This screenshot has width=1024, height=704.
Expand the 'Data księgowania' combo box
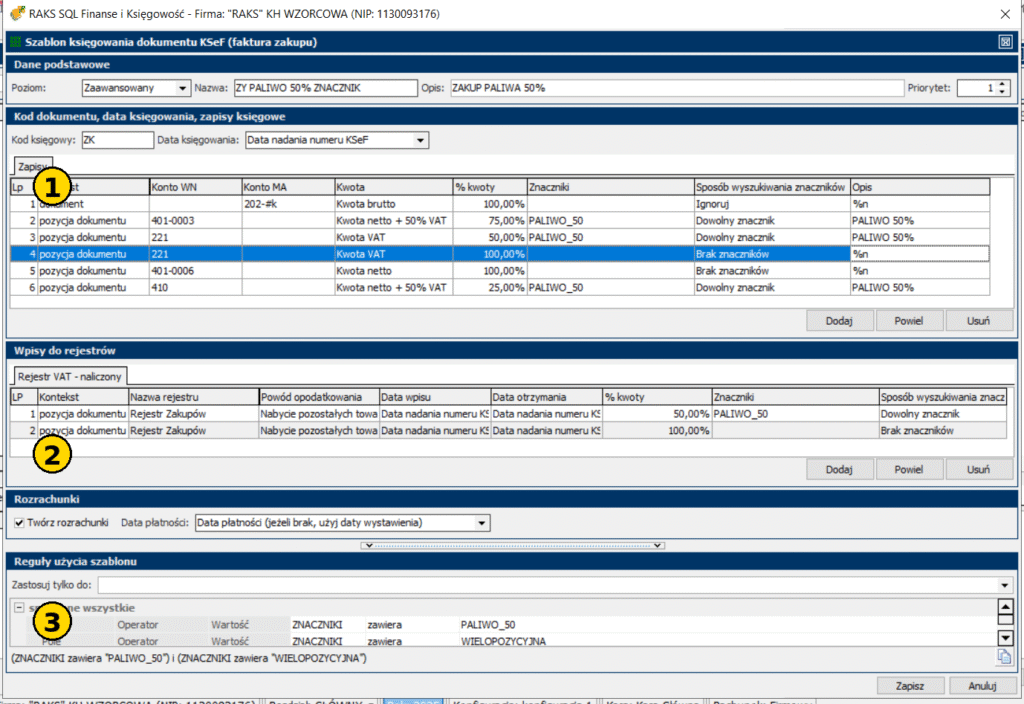point(420,140)
